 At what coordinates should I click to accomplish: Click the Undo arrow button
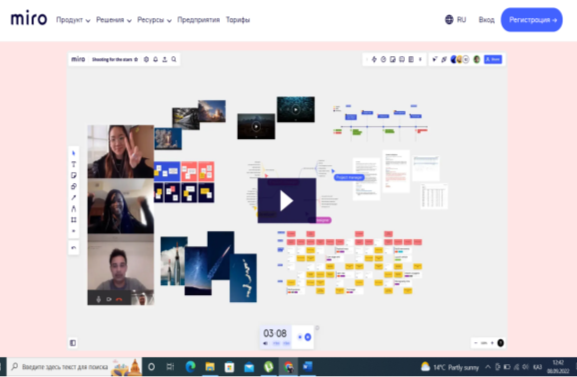coord(74,248)
